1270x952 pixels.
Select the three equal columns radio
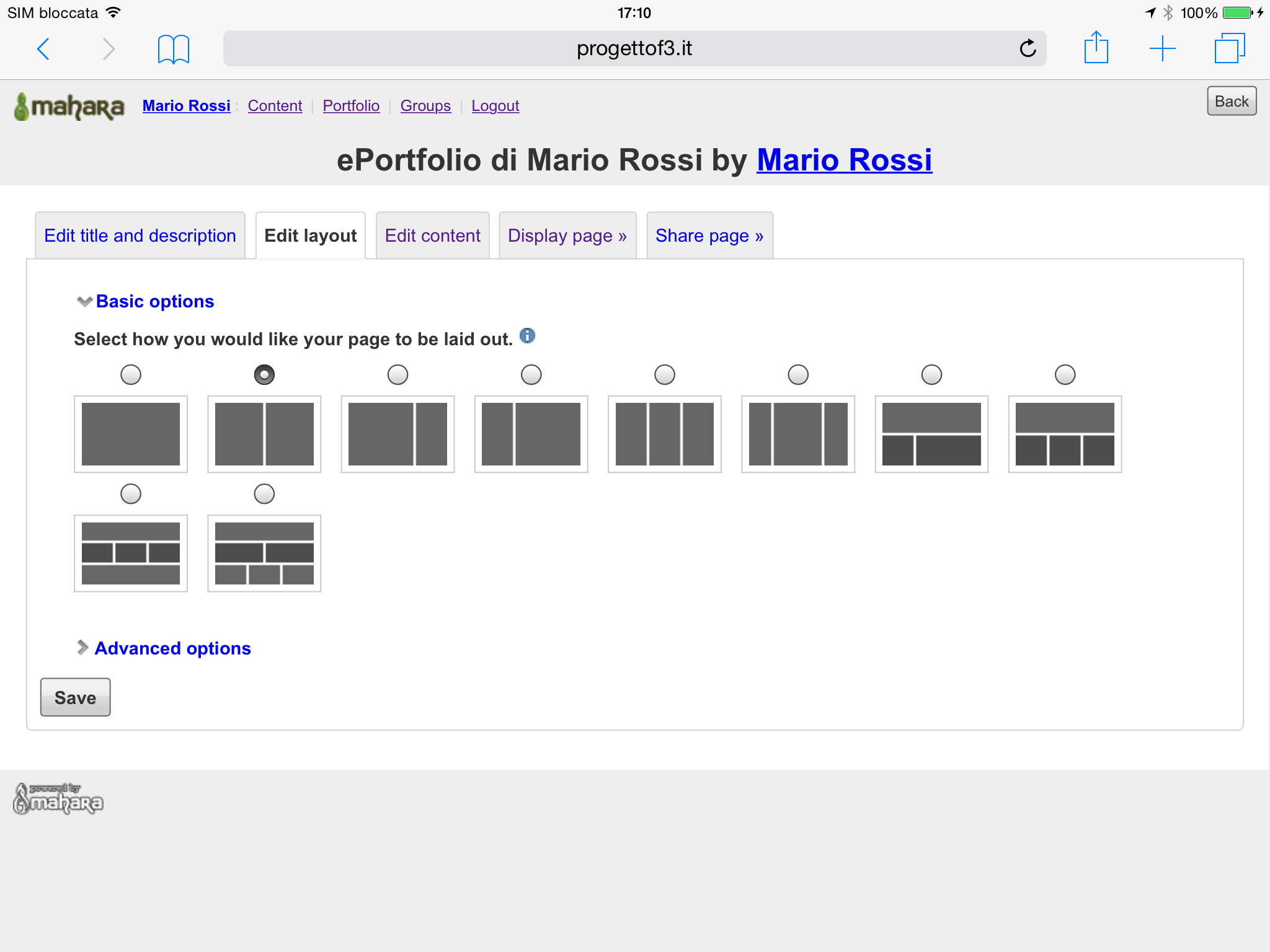[665, 374]
